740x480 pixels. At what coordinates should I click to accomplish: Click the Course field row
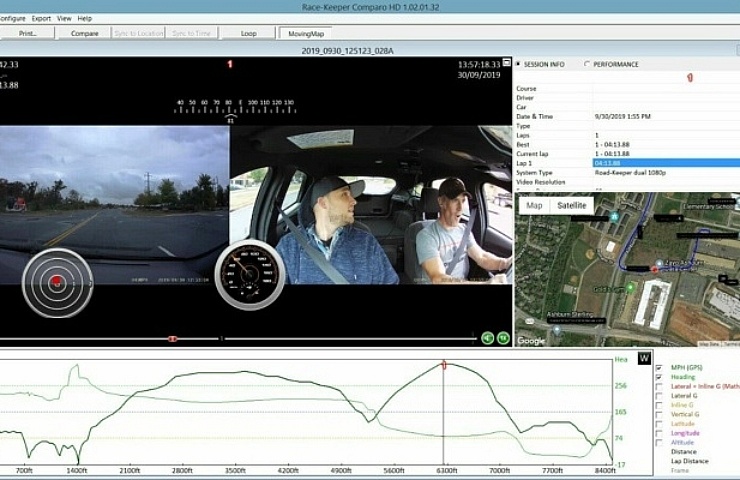[x=627, y=88]
